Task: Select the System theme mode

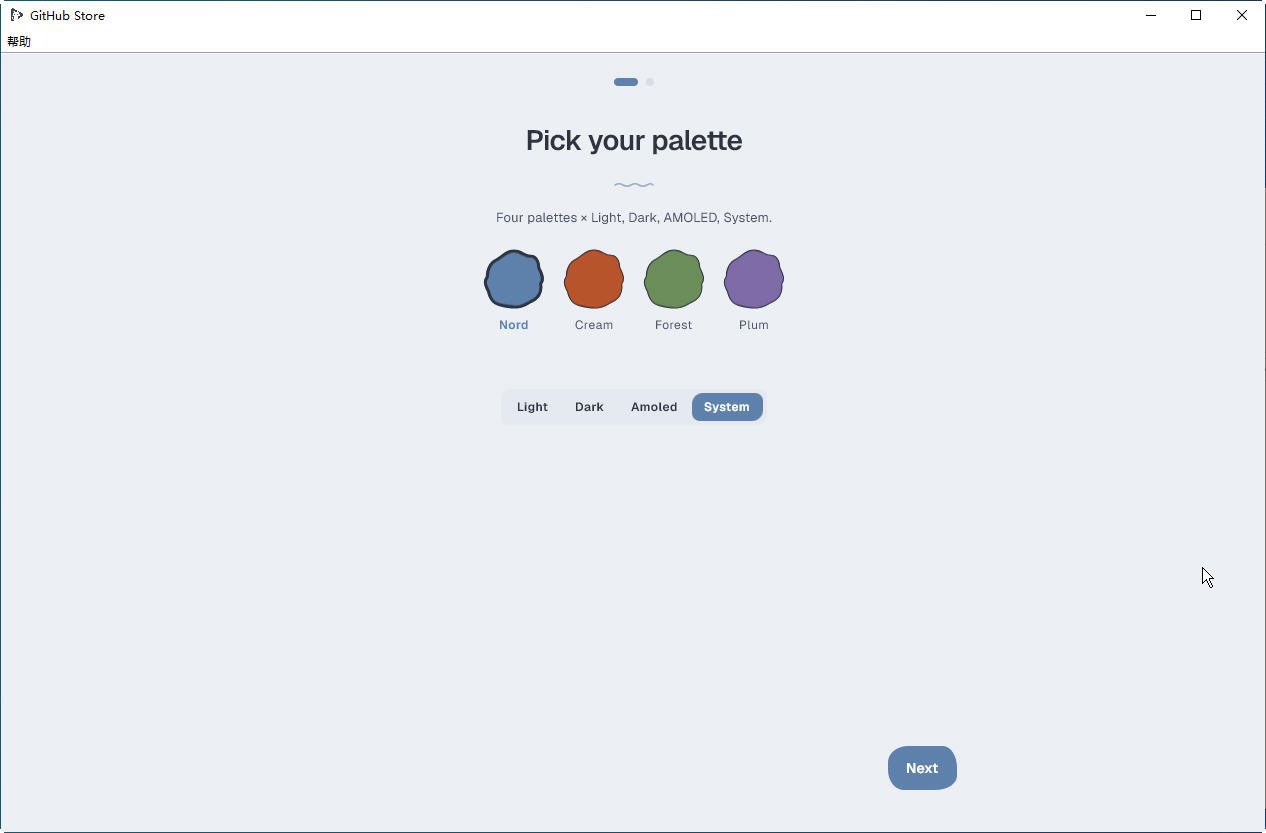Action: (x=727, y=407)
